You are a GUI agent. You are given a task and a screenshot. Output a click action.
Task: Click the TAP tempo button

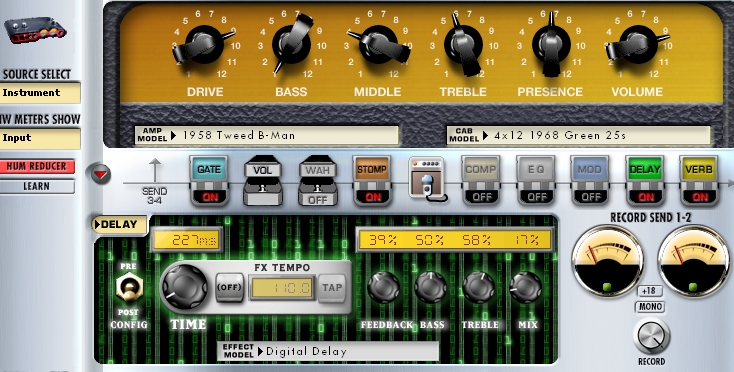332,287
